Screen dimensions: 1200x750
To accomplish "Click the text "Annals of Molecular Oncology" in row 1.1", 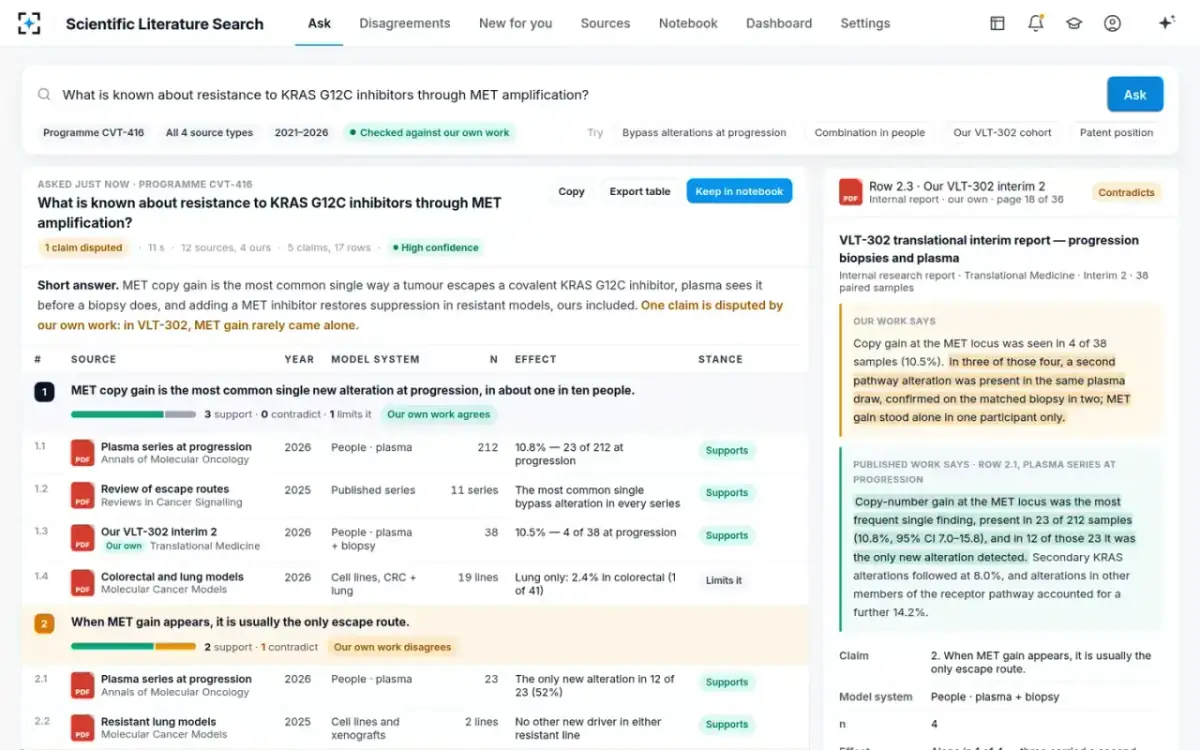I will (x=175, y=460).
